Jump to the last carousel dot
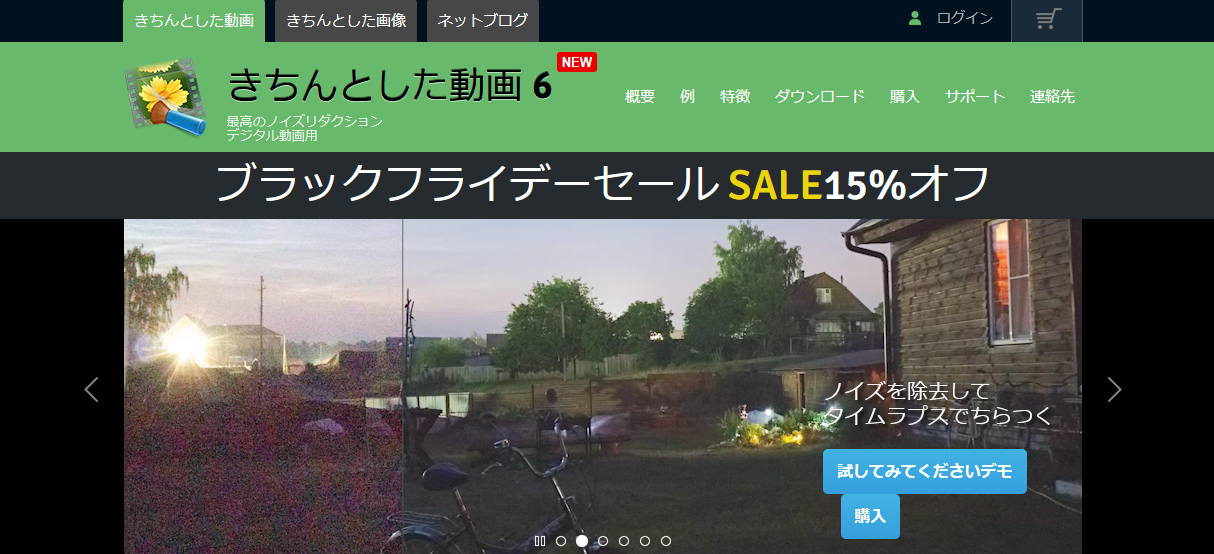This screenshot has height=554, width=1214. [x=666, y=541]
